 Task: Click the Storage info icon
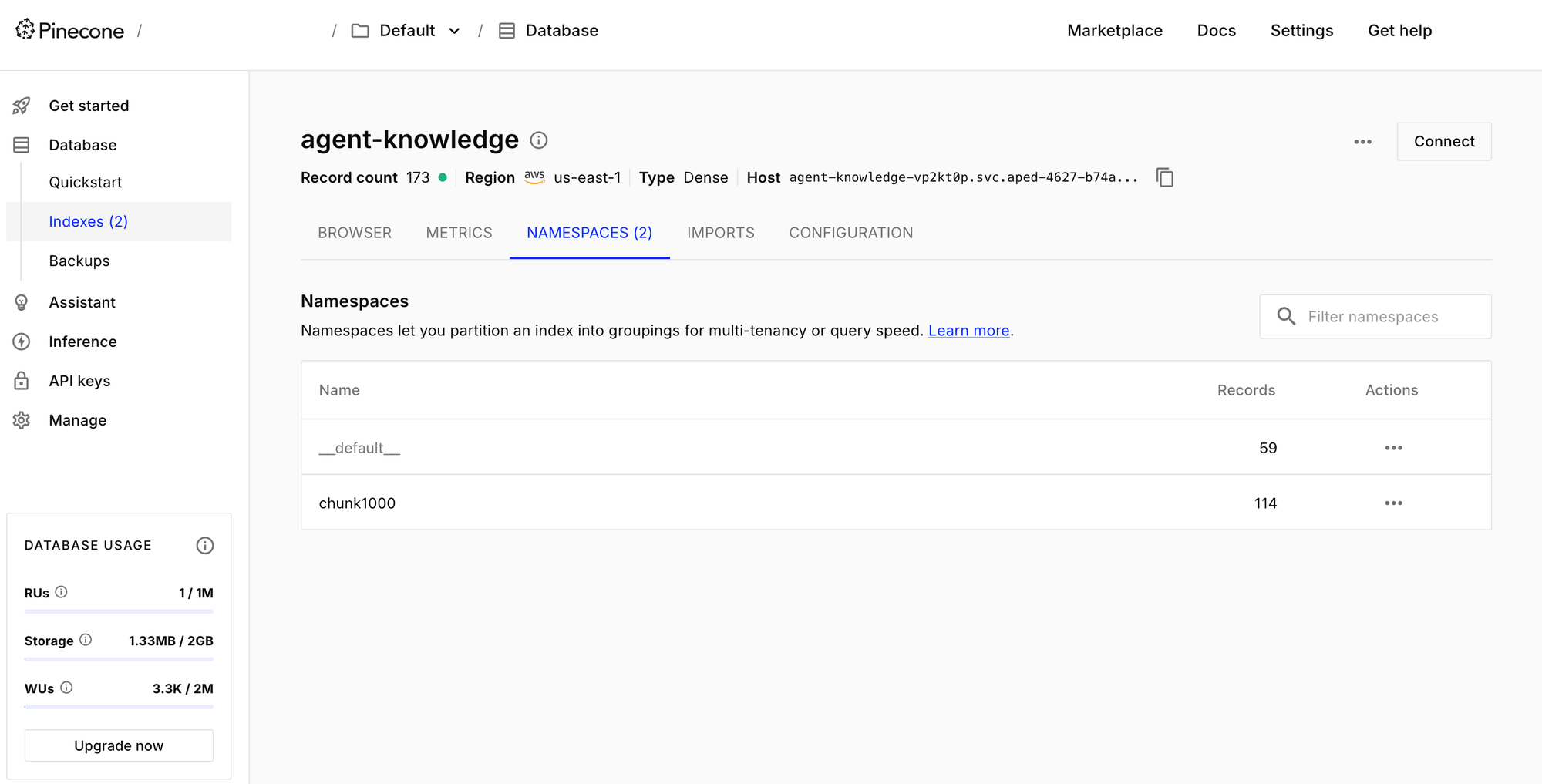point(86,640)
